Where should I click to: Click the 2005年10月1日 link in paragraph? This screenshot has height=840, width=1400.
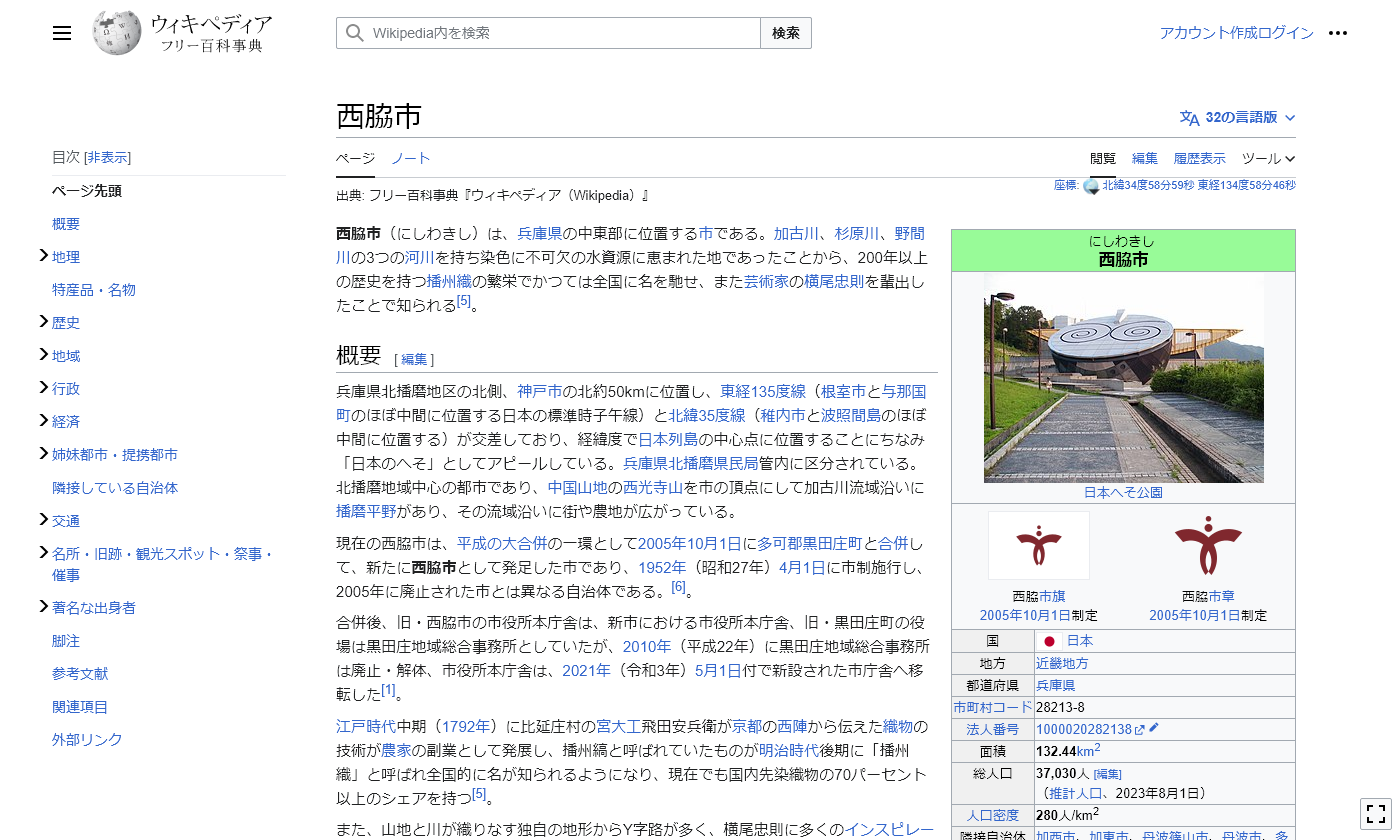pyautogui.click(x=690, y=544)
